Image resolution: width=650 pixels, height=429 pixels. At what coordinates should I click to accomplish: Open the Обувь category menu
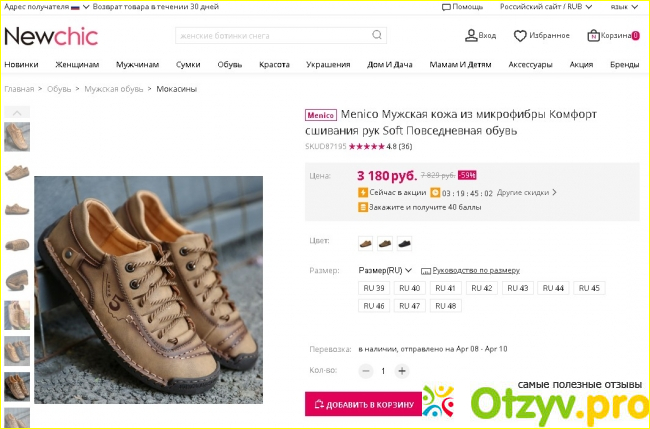point(230,65)
